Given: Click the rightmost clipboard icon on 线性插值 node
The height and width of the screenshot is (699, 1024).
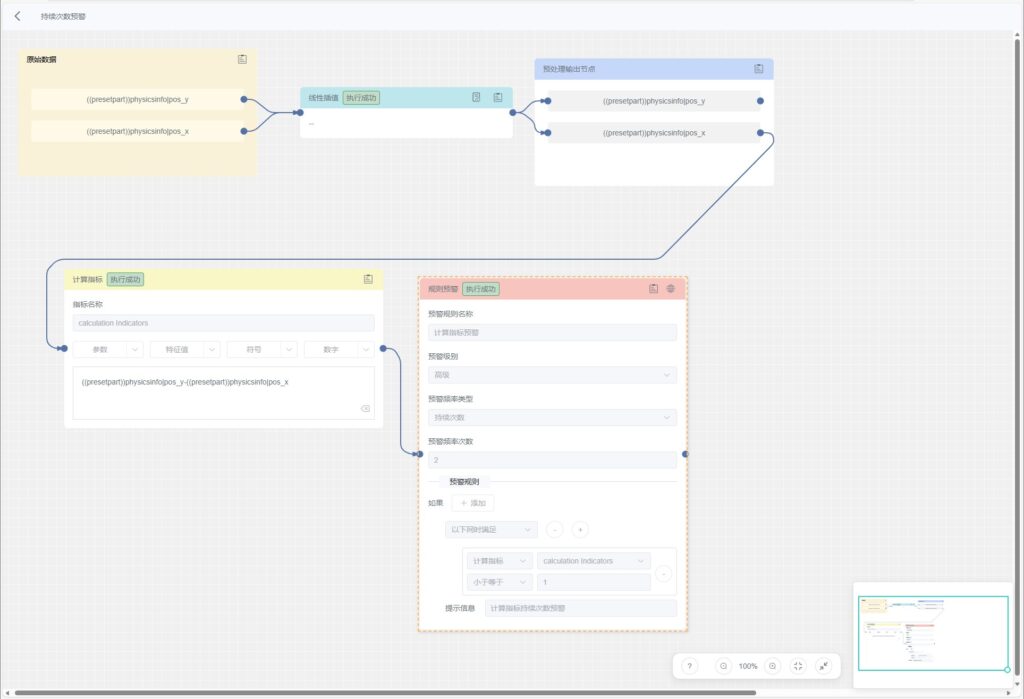Looking at the screenshot, I should pos(497,97).
